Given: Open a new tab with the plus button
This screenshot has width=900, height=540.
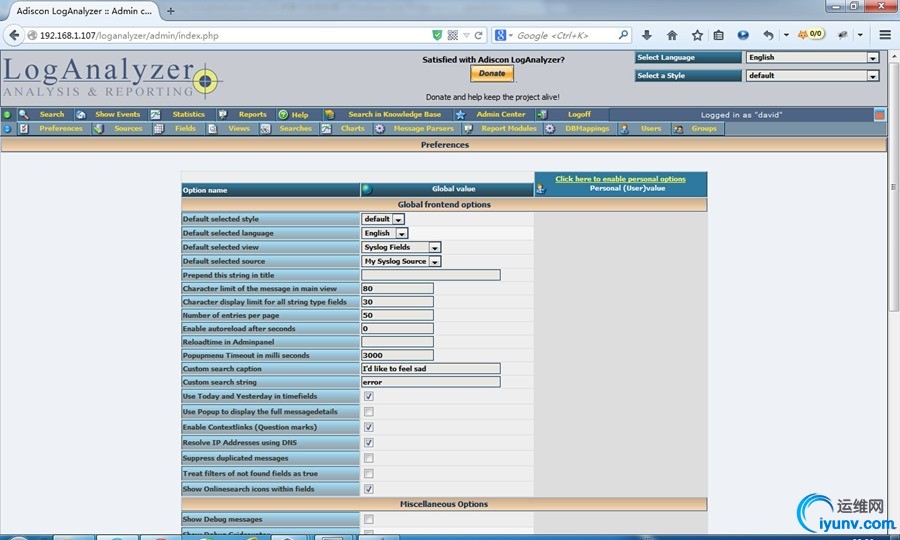Looking at the screenshot, I should pyautogui.click(x=170, y=11).
